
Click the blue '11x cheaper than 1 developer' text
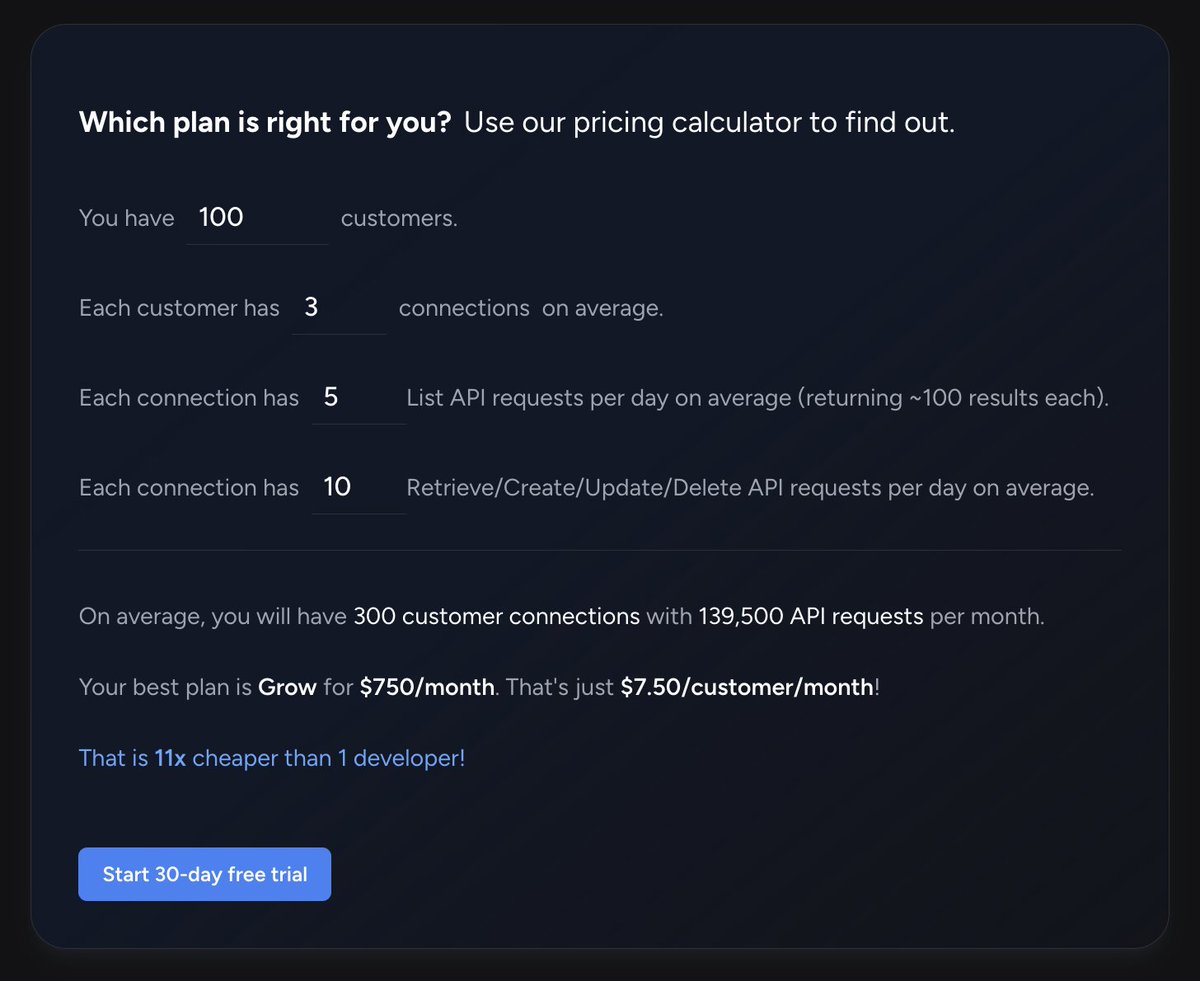[x=272, y=758]
